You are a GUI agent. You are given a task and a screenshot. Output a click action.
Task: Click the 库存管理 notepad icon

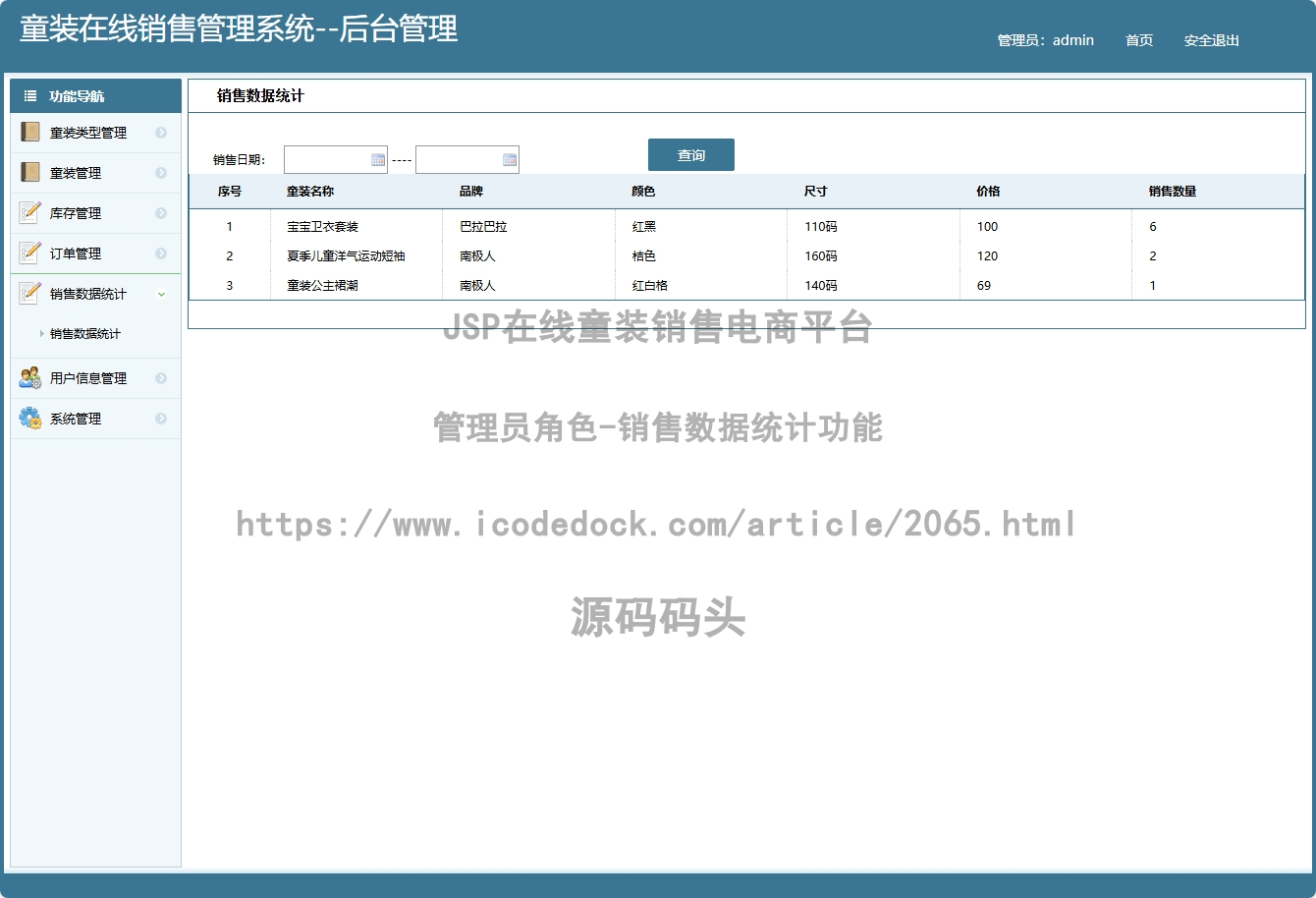click(29, 212)
